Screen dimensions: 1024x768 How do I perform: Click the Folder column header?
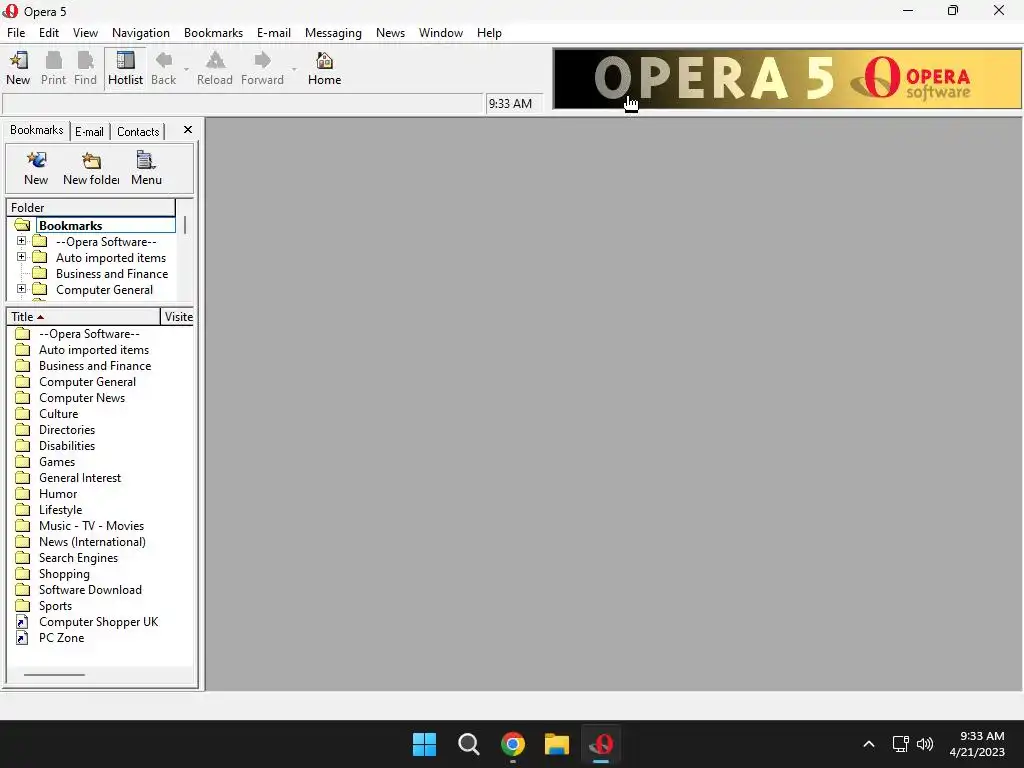91,208
